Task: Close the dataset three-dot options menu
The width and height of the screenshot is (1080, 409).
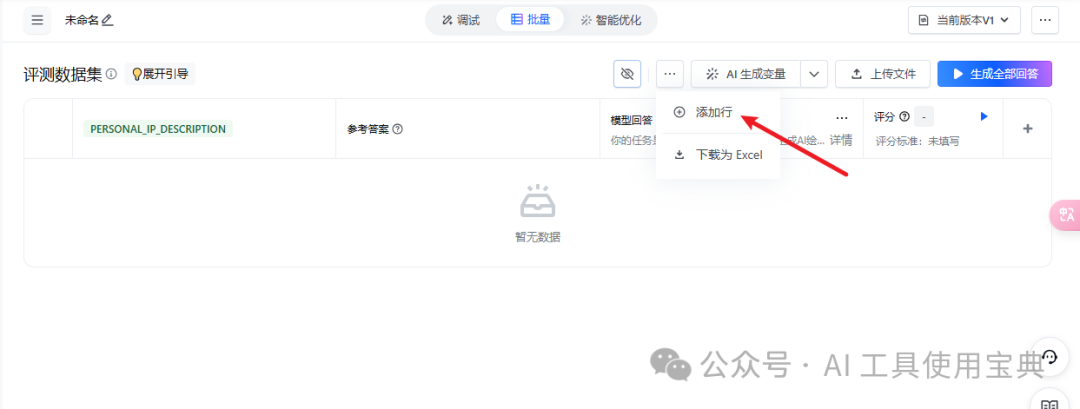Action: (x=670, y=74)
